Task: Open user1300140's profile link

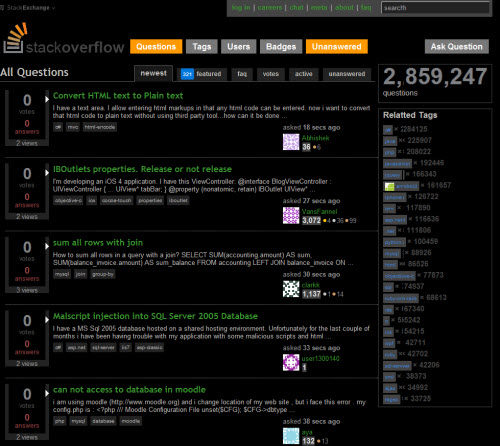Action: tap(320, 358)
